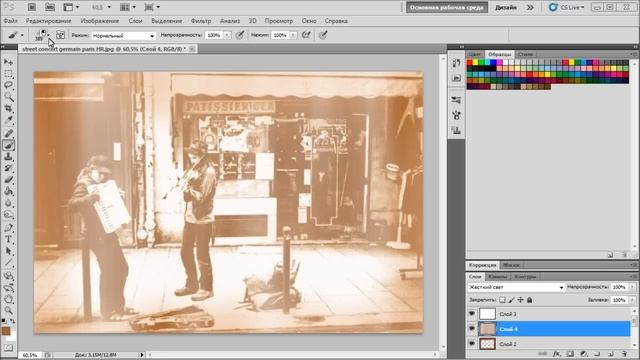Enable airbrush mode in options bar
The height and width of the screenshot is (360, 640).
coord(306,35)
